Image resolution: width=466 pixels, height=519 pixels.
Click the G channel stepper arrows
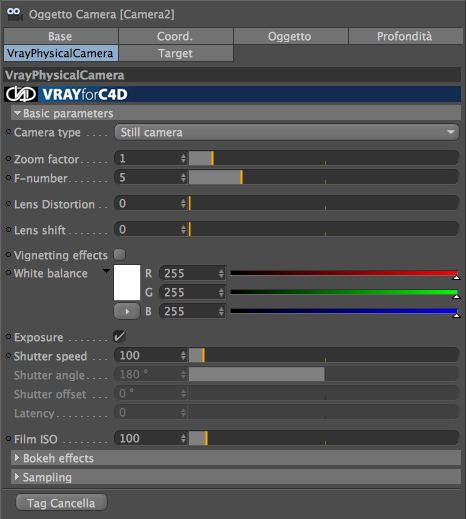[x=221, y=293]
